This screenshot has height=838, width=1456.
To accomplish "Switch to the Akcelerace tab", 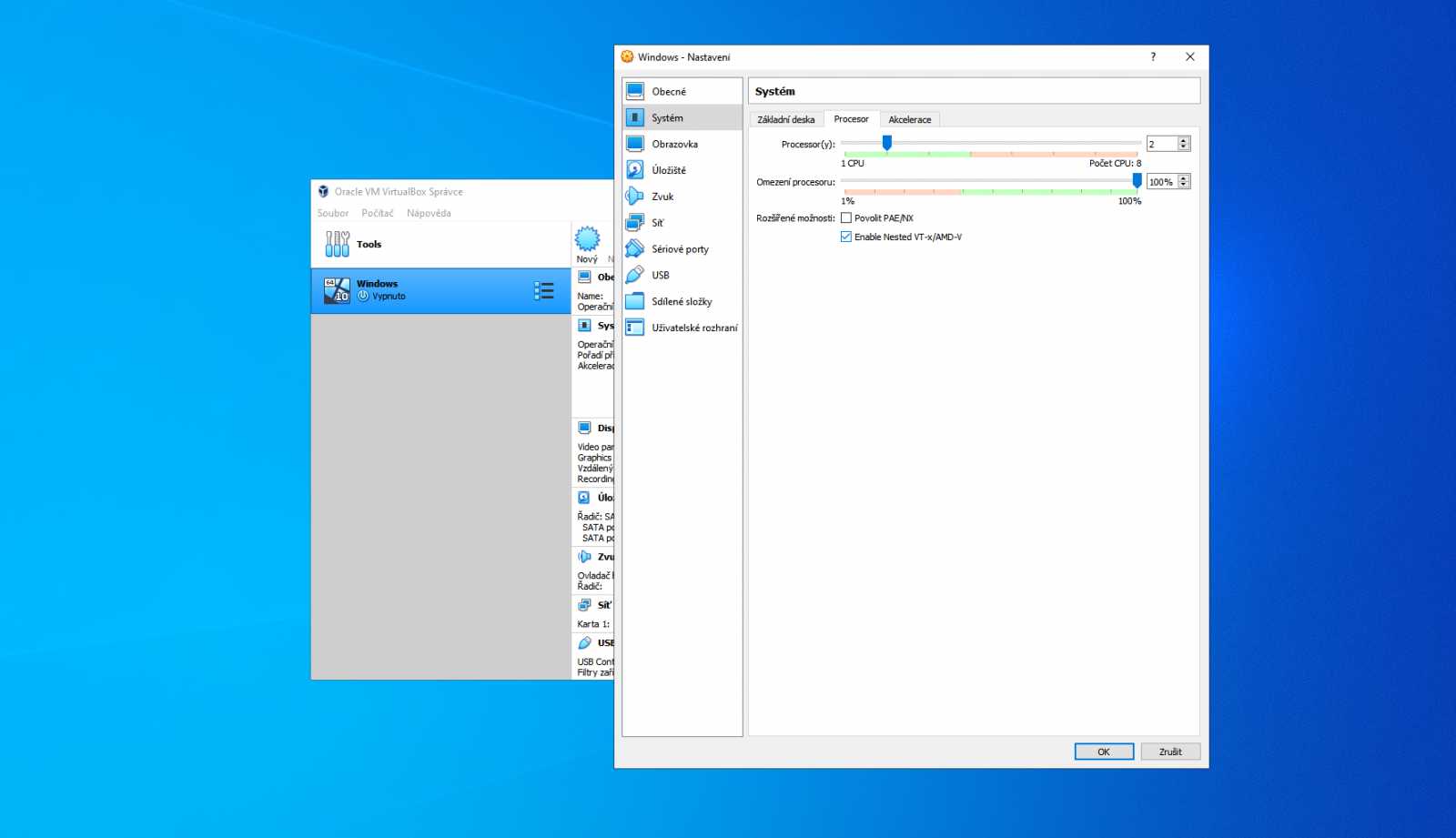I will tap(910, 119).
